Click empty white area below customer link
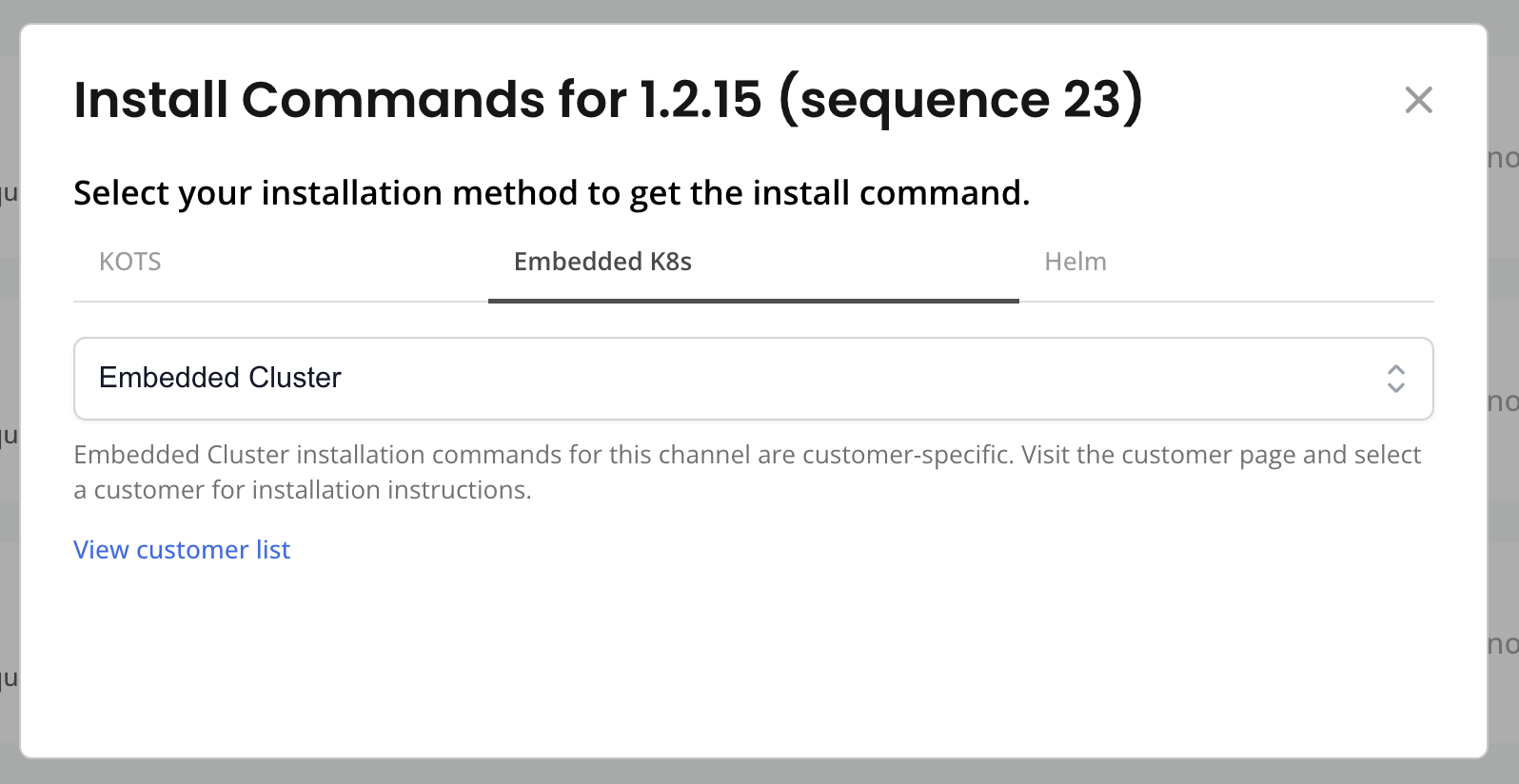Viewport: 1519px width, 784px height. (x=752, y=657)
